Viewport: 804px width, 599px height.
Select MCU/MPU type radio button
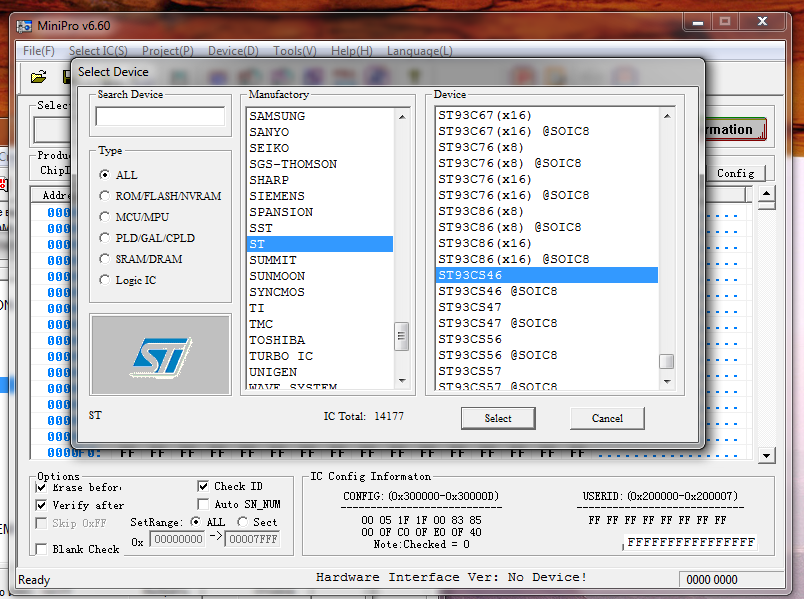pos(105,217)
